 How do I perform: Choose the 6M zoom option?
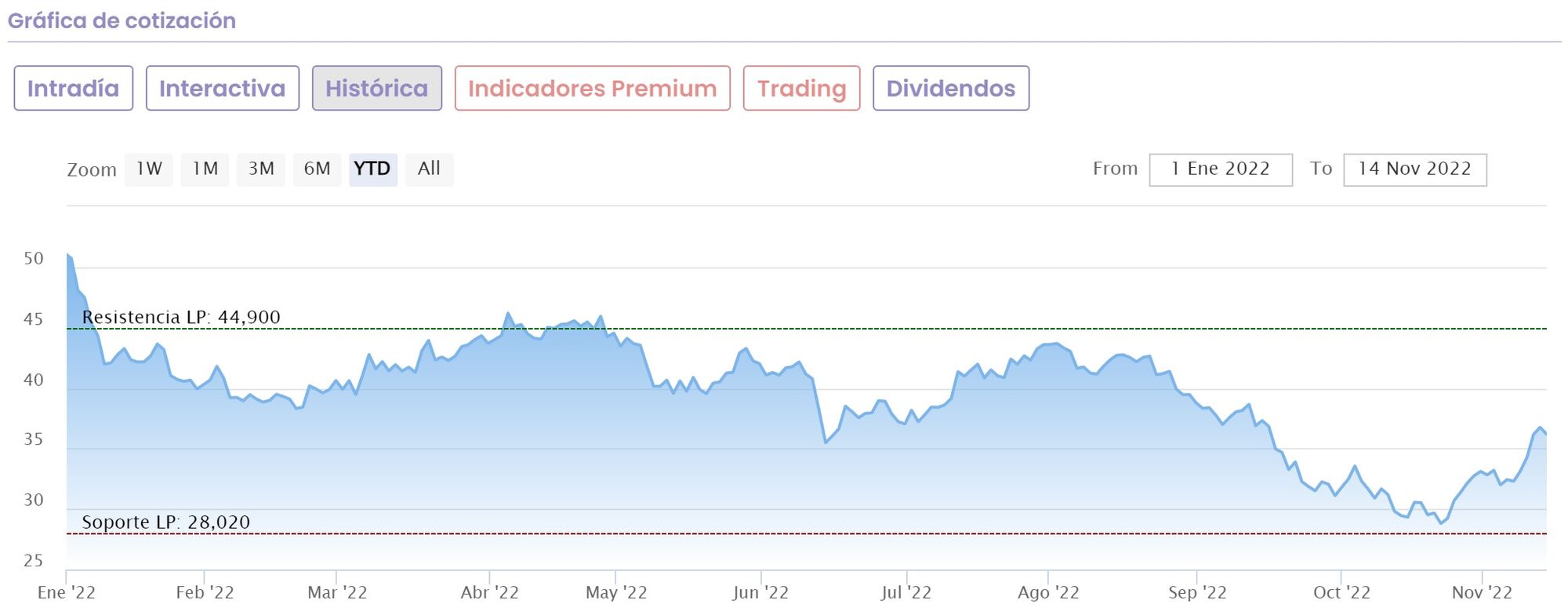pos(317,169)
